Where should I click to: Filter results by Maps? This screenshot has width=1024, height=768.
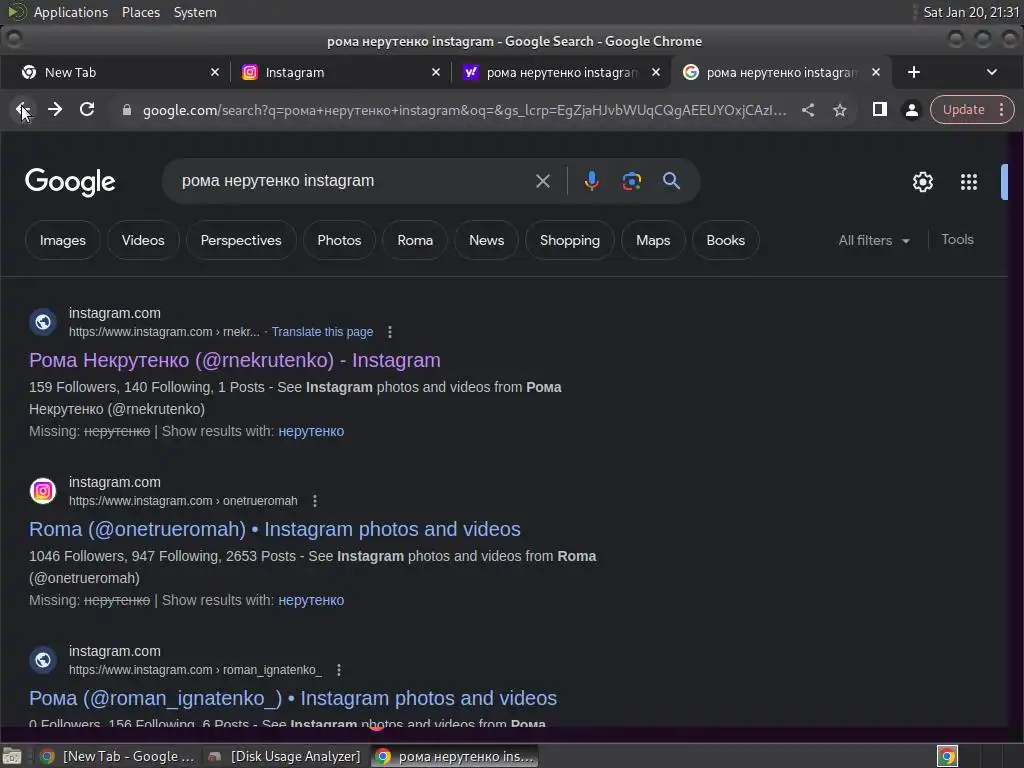coord(653,240)
